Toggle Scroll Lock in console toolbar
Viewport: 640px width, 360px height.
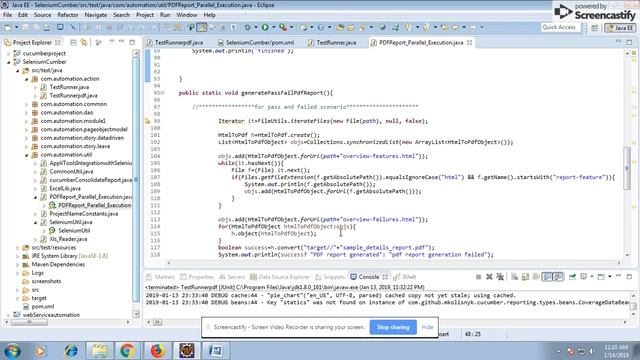[525, 277]
